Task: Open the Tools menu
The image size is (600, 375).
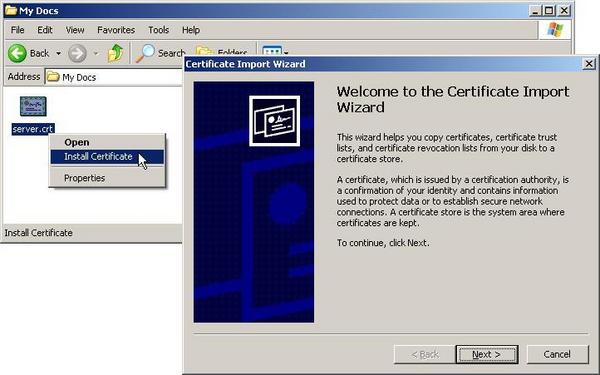Action: click(x=158, y=30)
